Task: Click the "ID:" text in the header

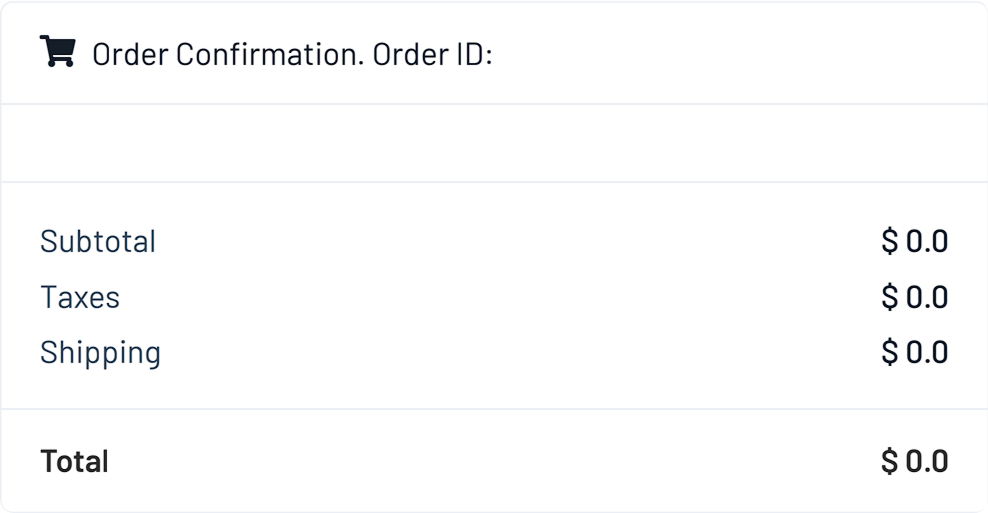Action: click(x=475, y=54)
